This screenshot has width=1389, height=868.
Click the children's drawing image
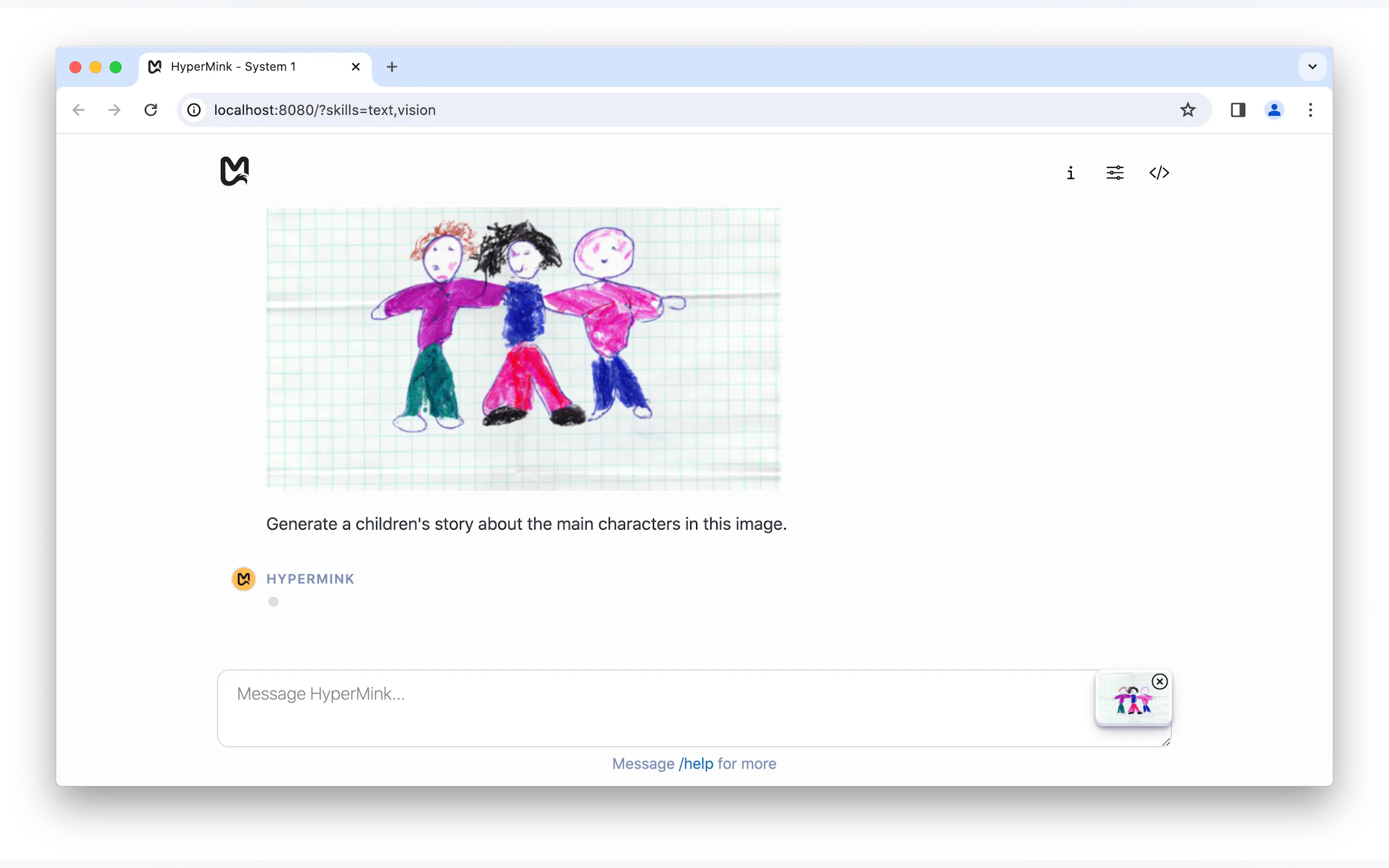coord(523,349)
